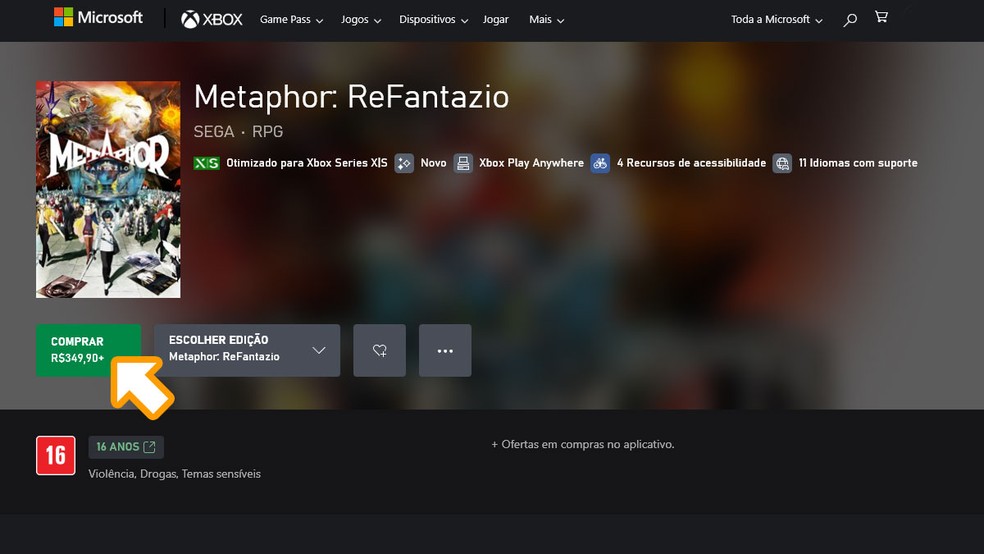Expand the Toda a Microsoft menu

777,19
